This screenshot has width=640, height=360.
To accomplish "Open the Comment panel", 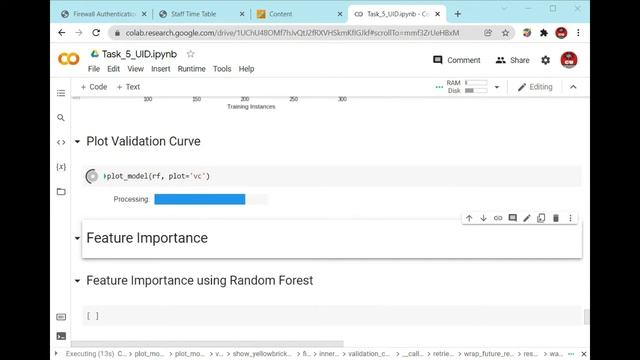I will 456,60.
